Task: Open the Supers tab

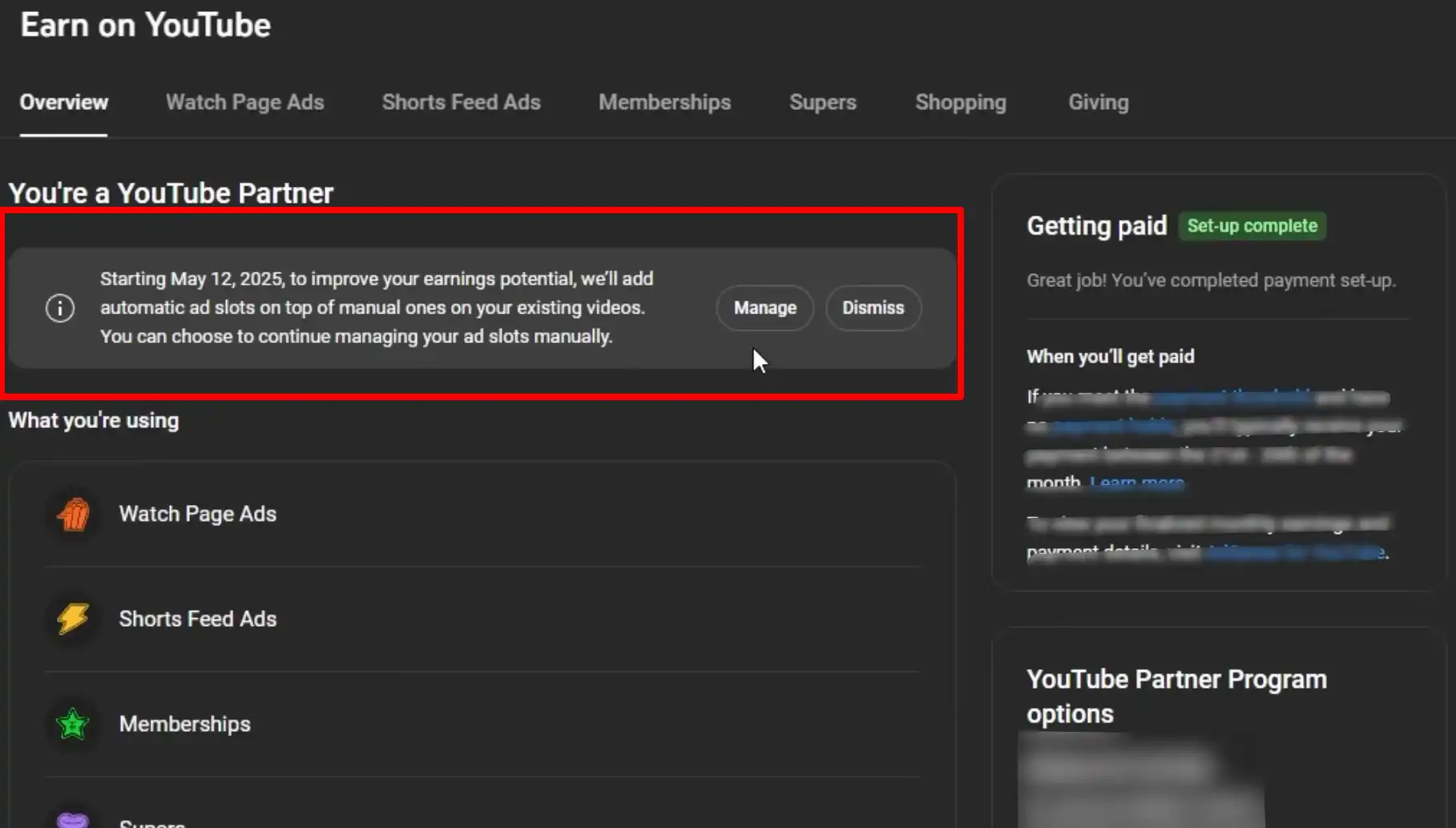Action: click(822, 103)
